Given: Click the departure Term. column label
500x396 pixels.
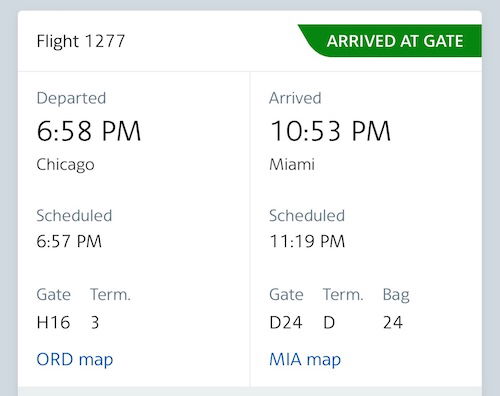Looking at the screenshot, I should coord(110,295).
